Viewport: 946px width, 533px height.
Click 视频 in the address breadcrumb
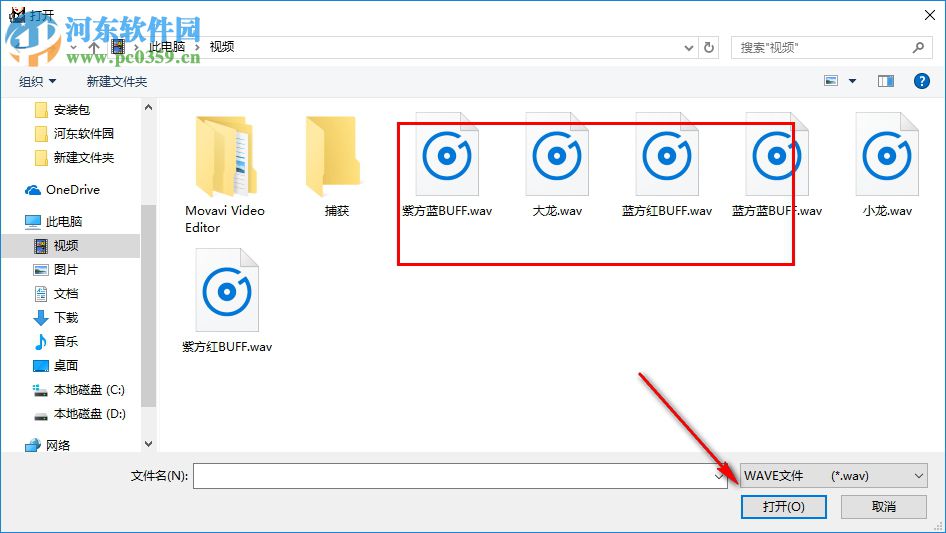[x=221, y=47]
